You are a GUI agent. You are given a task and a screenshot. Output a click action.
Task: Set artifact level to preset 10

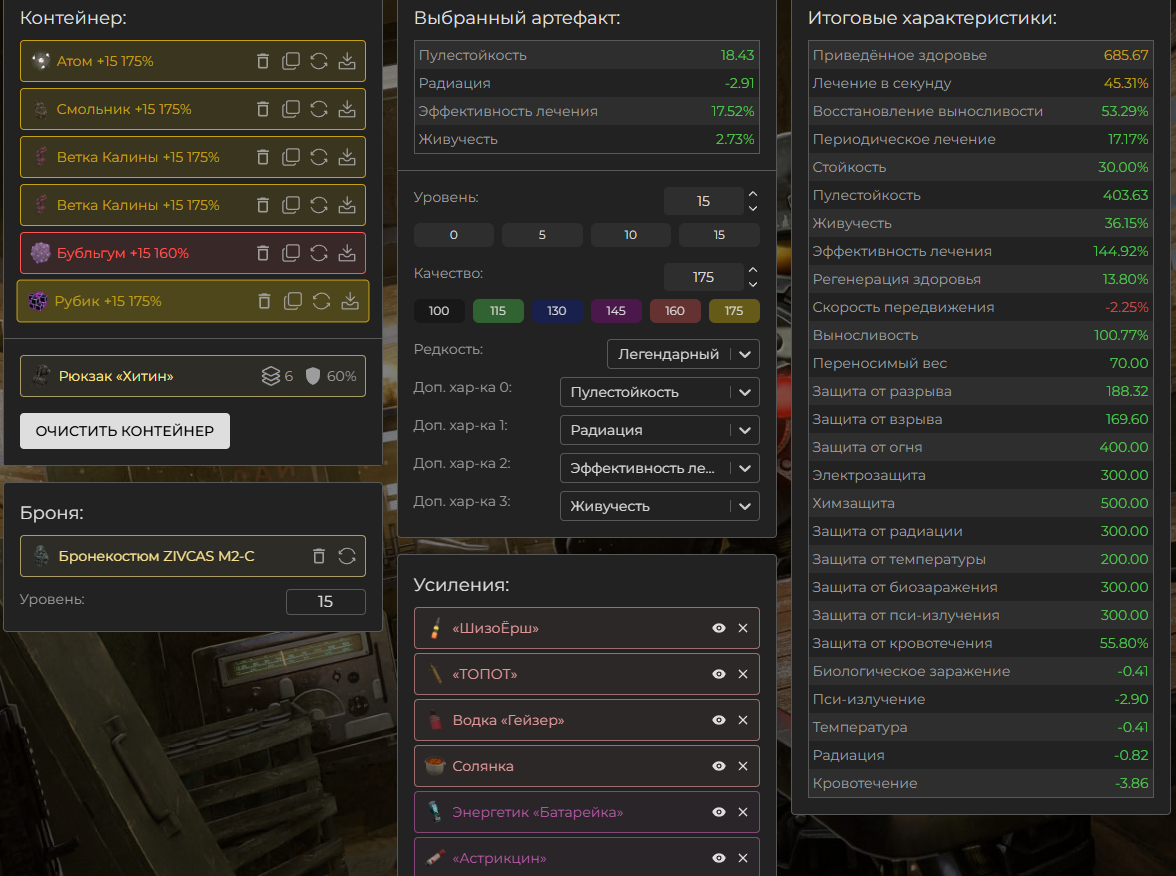click(631, 235)
